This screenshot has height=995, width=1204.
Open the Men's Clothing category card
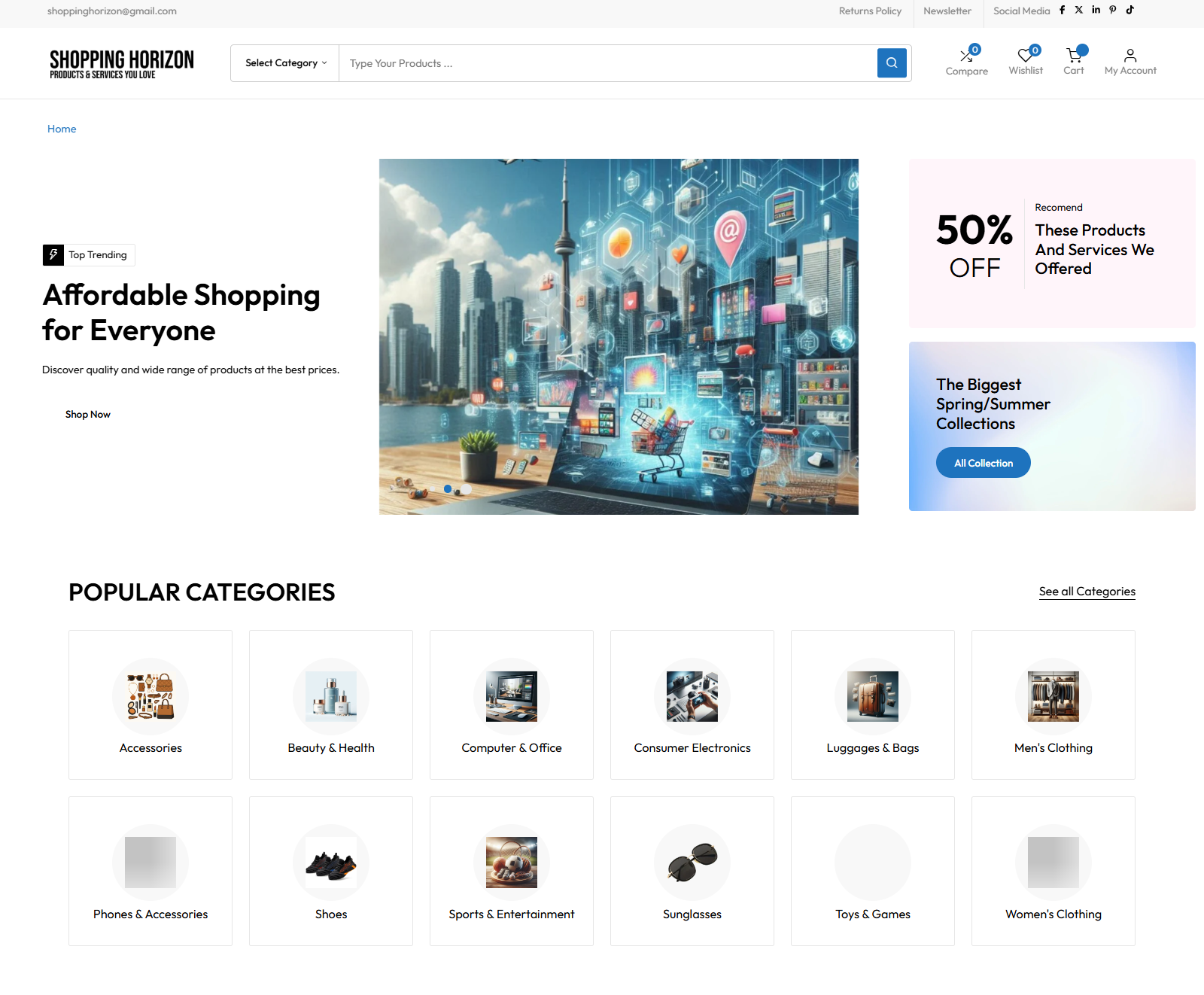click(x=1053, y=704)
